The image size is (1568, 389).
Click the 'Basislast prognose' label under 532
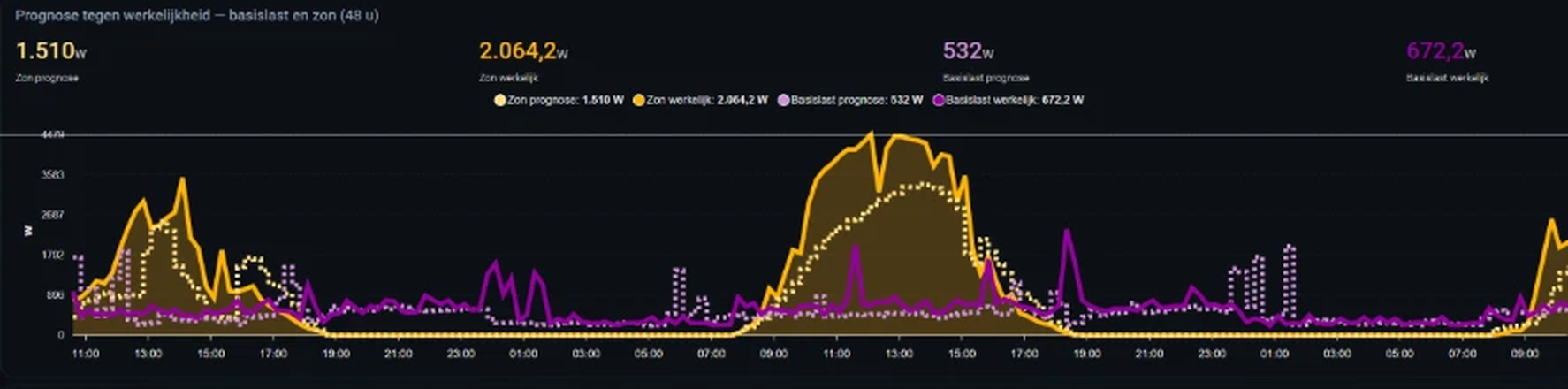tap(986, 78)
